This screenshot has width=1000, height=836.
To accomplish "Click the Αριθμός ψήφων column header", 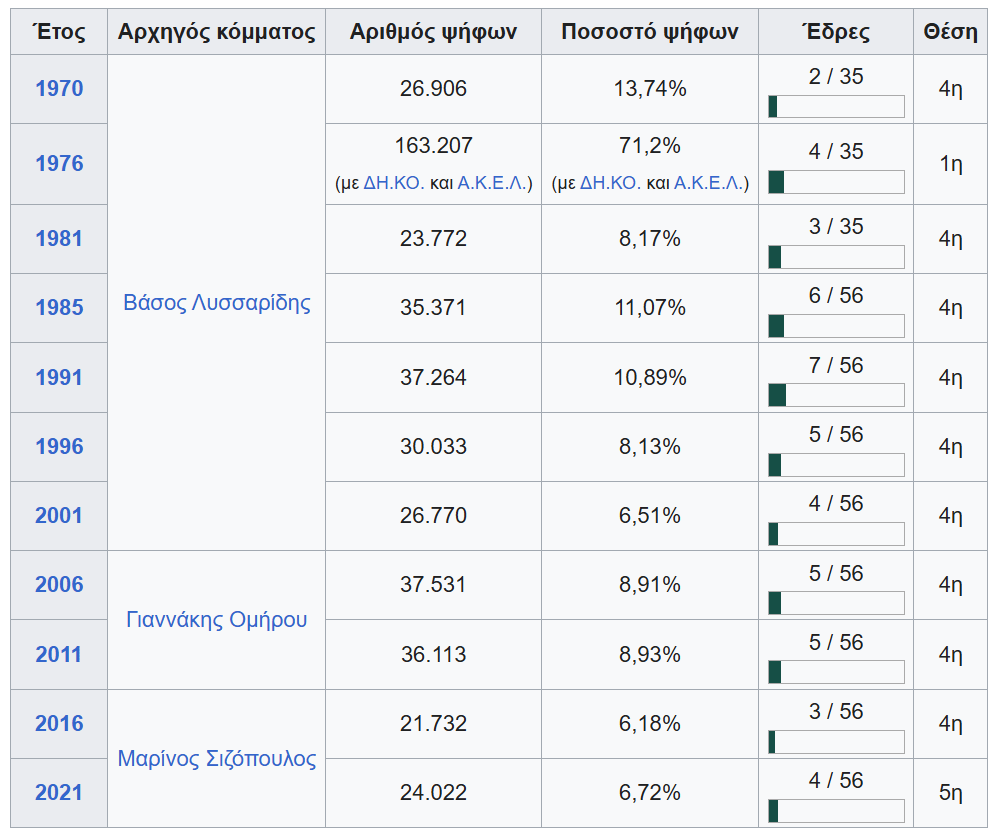I will pos(433,32).
